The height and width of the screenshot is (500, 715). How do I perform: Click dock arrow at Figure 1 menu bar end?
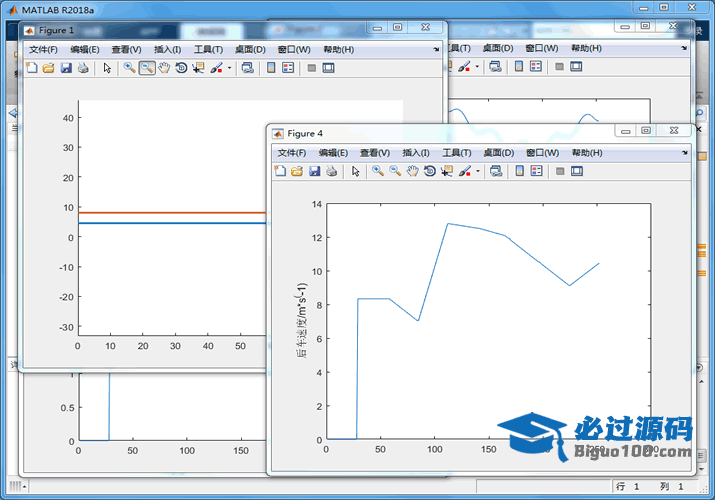[436, 50]
